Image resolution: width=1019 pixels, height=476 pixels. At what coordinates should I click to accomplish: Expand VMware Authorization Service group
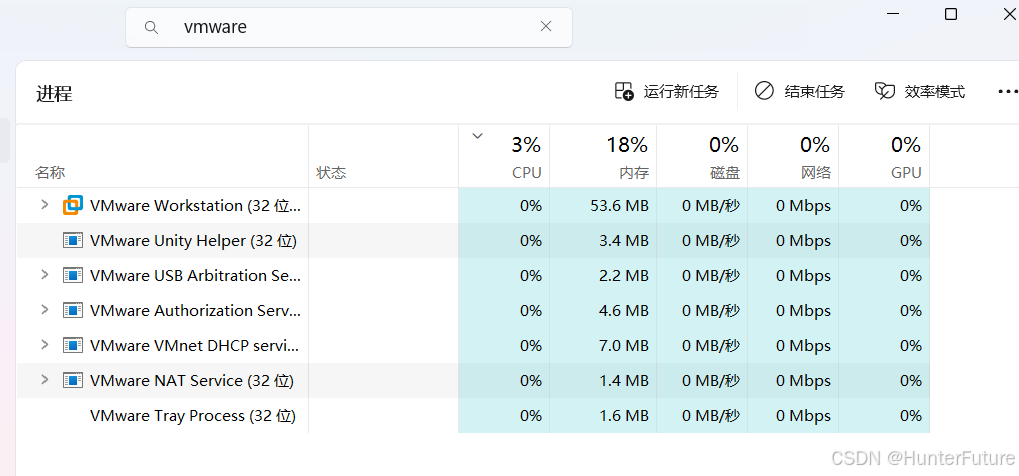point(44,310)
